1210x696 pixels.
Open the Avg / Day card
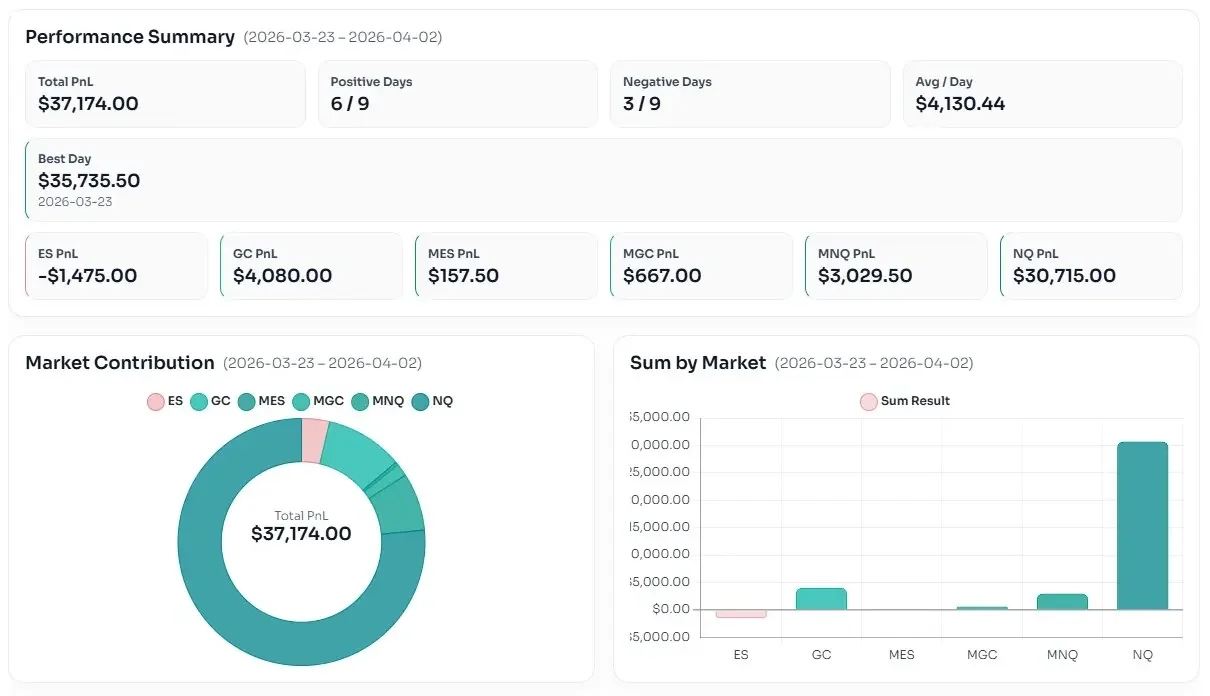point(1042,94)
